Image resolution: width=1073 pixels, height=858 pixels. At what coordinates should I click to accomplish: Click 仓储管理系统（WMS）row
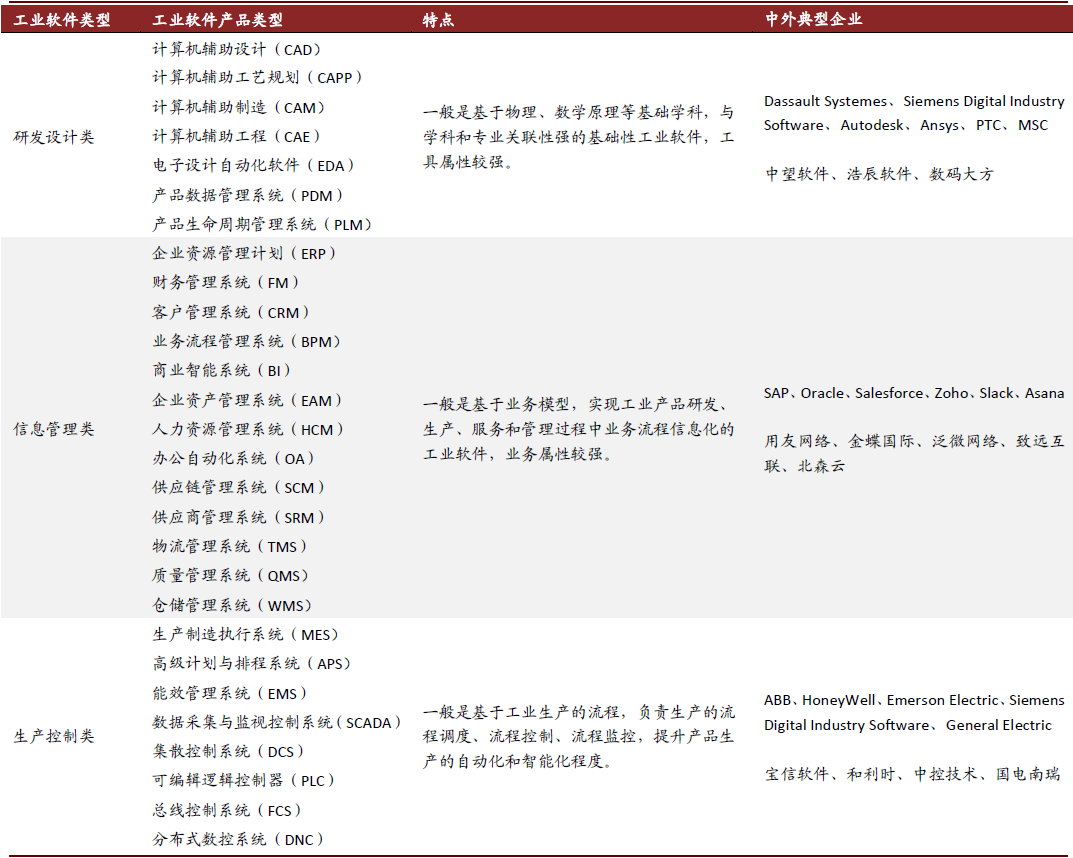coord(232,605)
